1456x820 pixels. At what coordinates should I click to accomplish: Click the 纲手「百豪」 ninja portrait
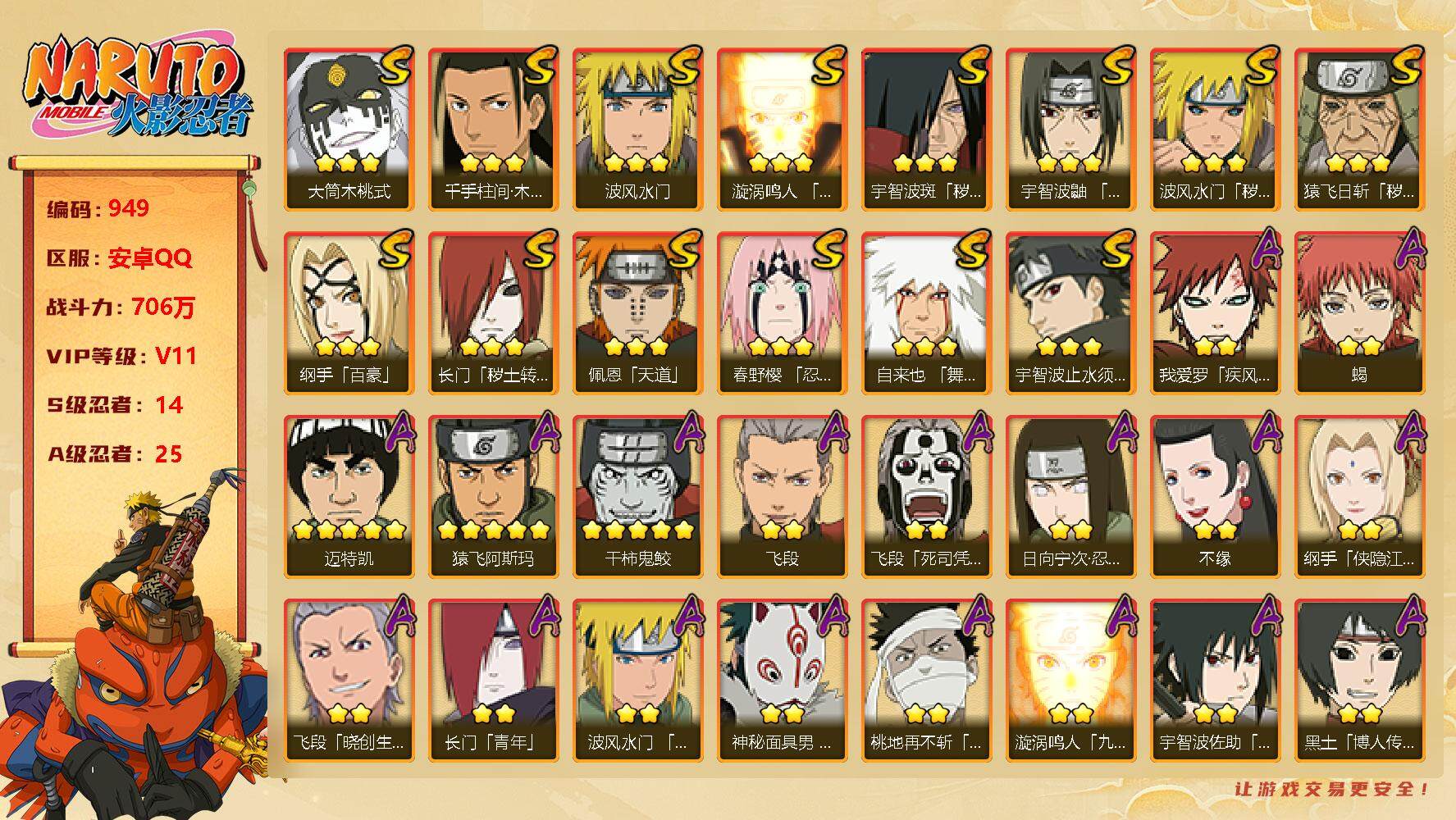coord(349,312)
